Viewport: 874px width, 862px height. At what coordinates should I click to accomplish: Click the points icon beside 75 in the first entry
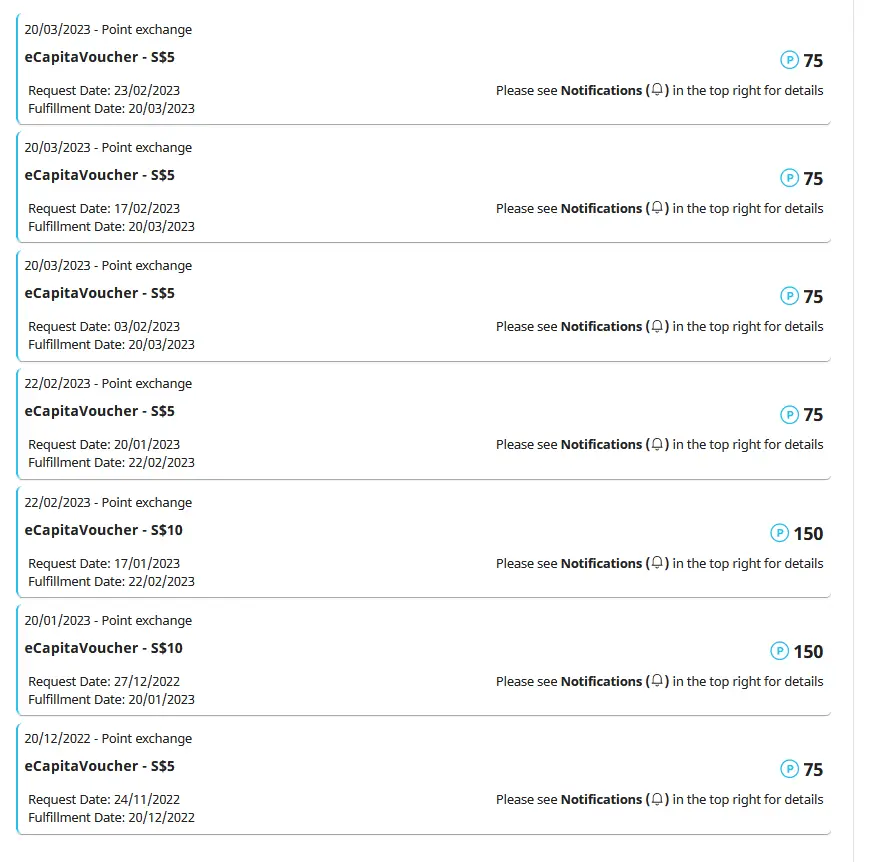coord(789,60)
